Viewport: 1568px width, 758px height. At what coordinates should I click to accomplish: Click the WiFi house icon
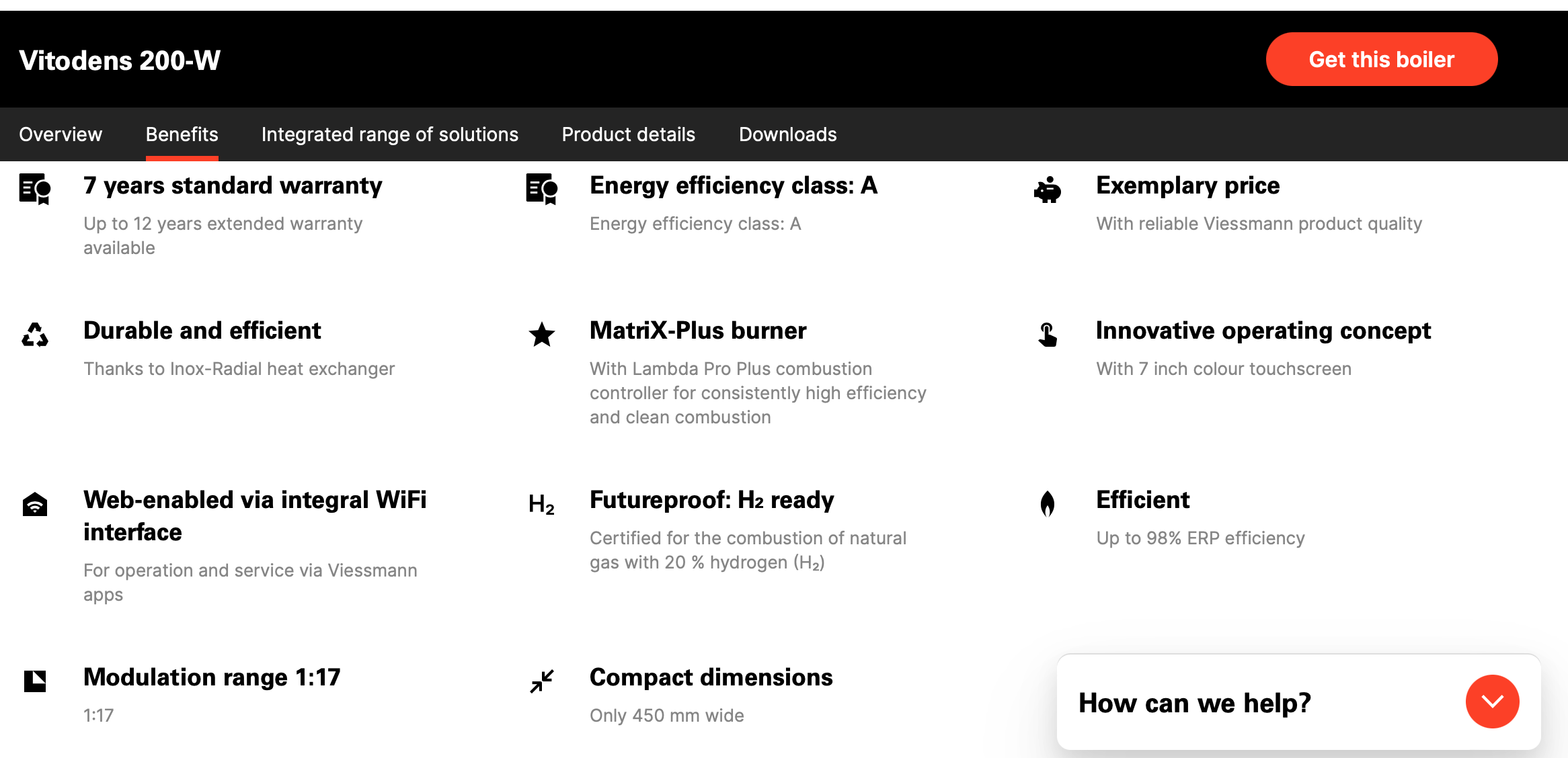[x=35, y=504]
